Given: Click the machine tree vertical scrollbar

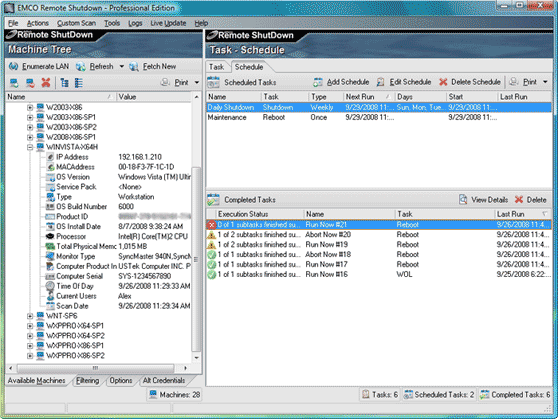Looking at the screenshot, I should point(196,259).
